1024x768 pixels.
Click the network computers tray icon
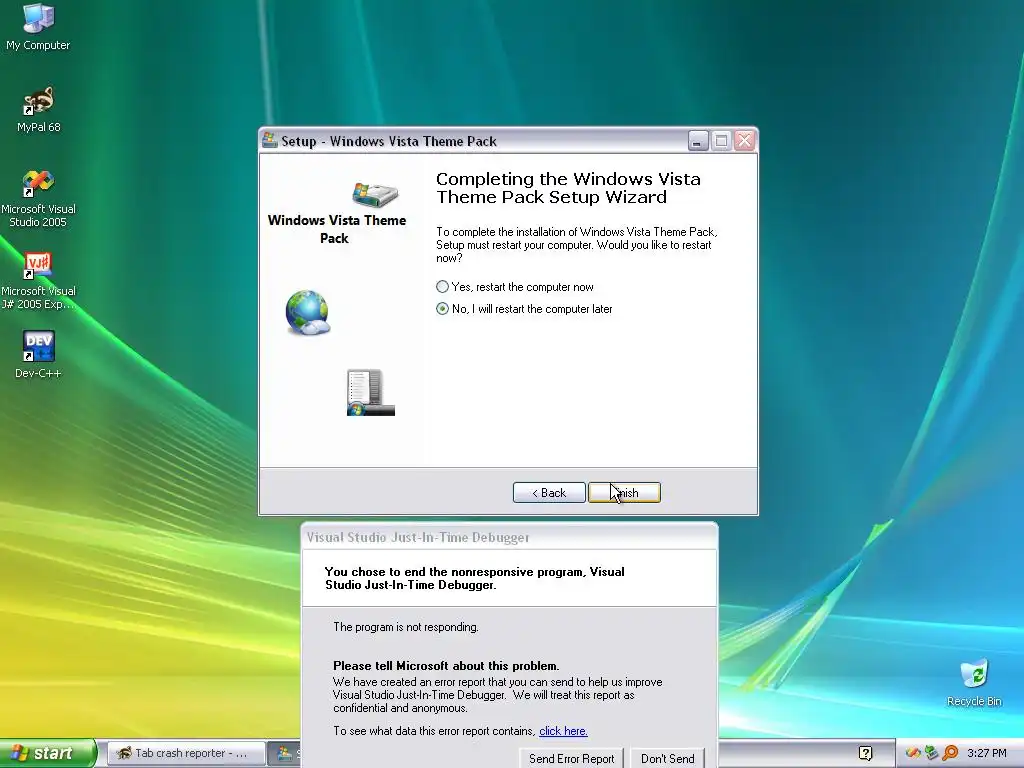[931, 753]
